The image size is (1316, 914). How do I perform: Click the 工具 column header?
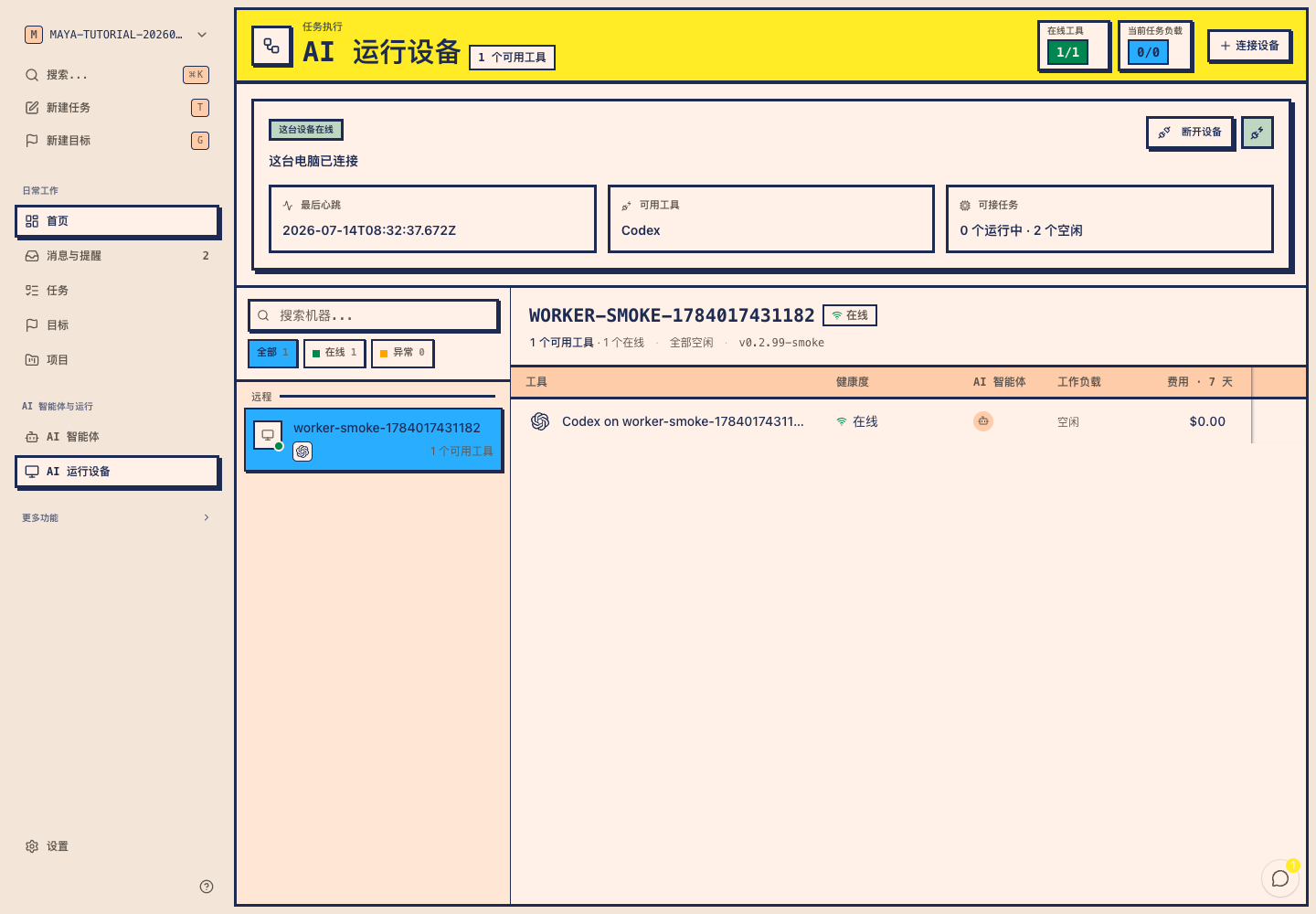point(536,382)
